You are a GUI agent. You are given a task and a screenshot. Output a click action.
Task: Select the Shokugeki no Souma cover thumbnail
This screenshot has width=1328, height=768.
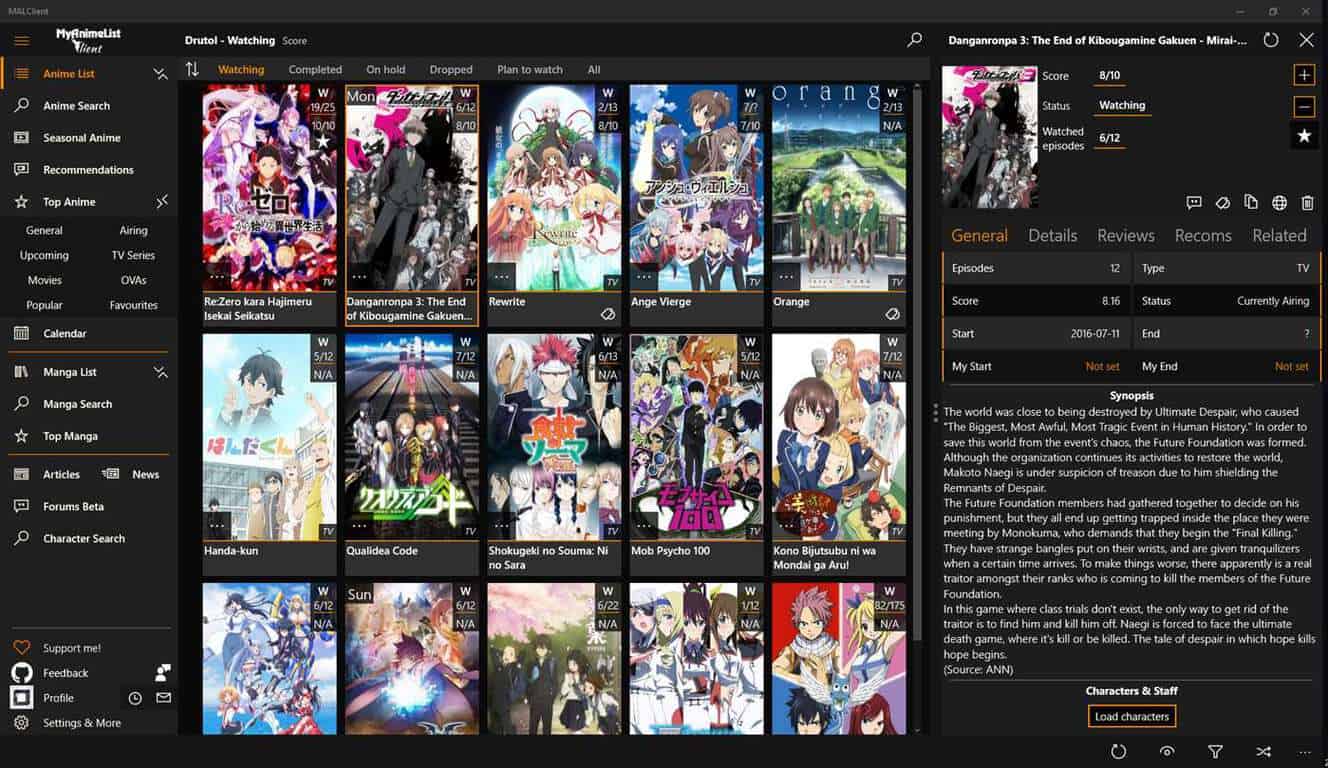554,436
